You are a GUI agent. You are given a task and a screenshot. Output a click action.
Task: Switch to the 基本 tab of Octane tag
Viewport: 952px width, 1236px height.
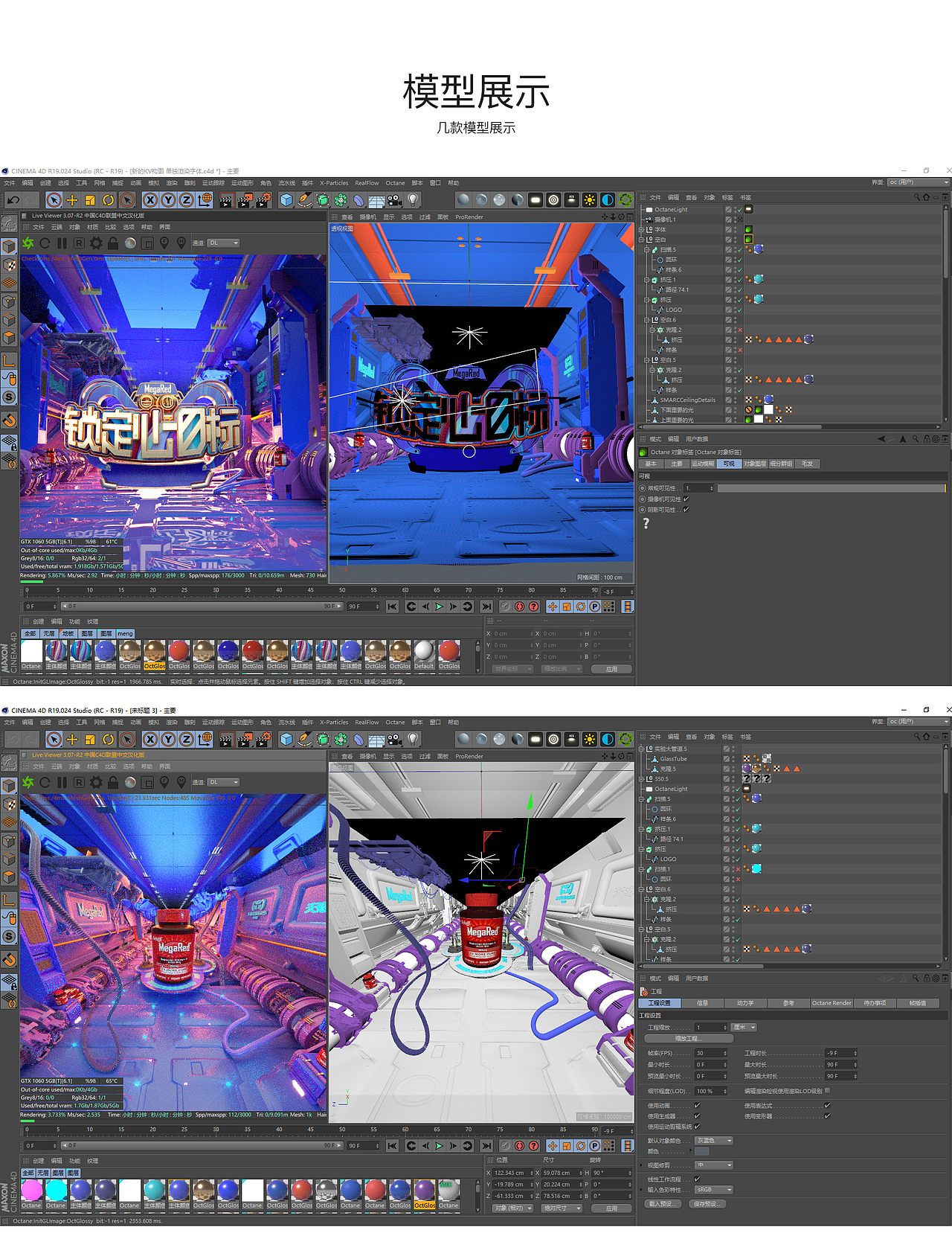[651, 464]
